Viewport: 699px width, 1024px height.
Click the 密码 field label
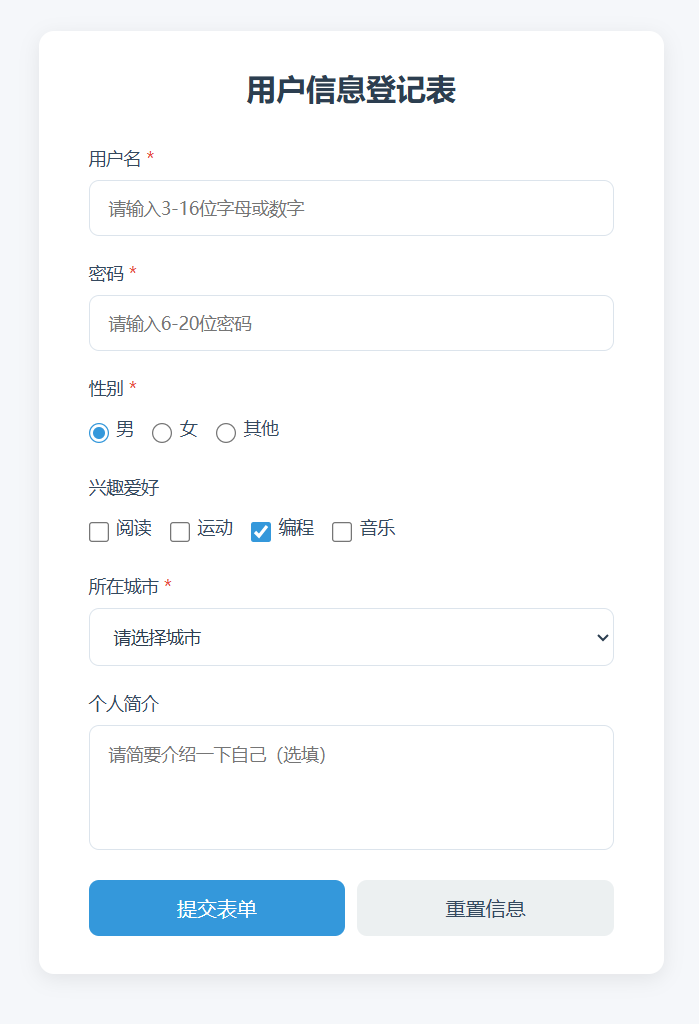tap(106, 273)
